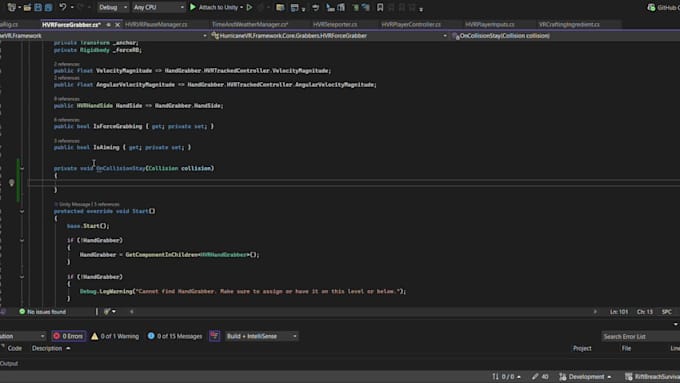The image size is (680, 383).
Task: Pin the HVRForceGrabber.cs tab
Action: click(x=108, y=25)
